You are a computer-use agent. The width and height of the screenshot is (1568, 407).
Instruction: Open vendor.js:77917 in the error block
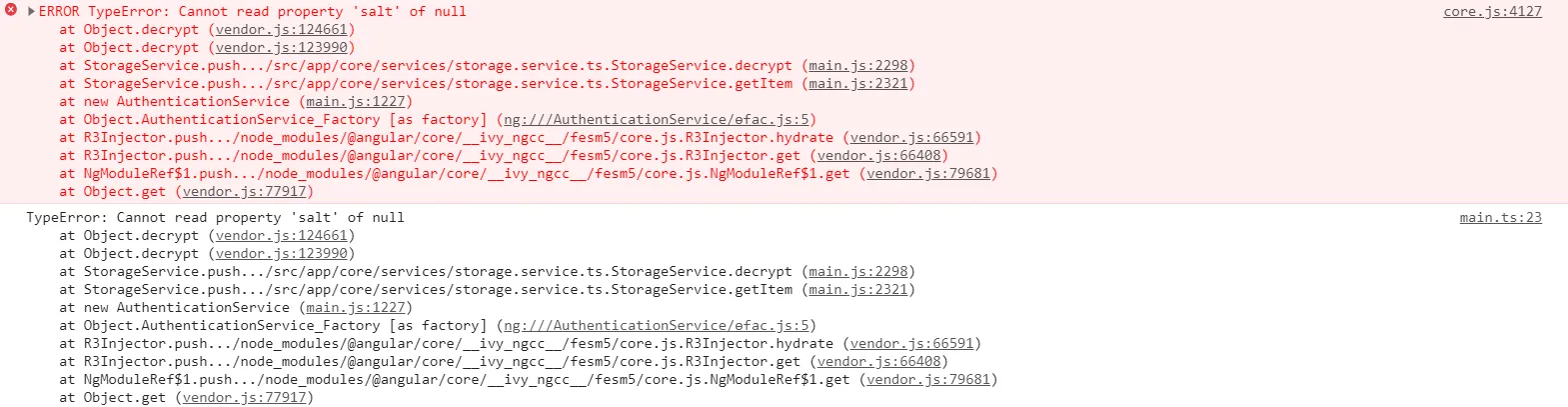(245, 191)
